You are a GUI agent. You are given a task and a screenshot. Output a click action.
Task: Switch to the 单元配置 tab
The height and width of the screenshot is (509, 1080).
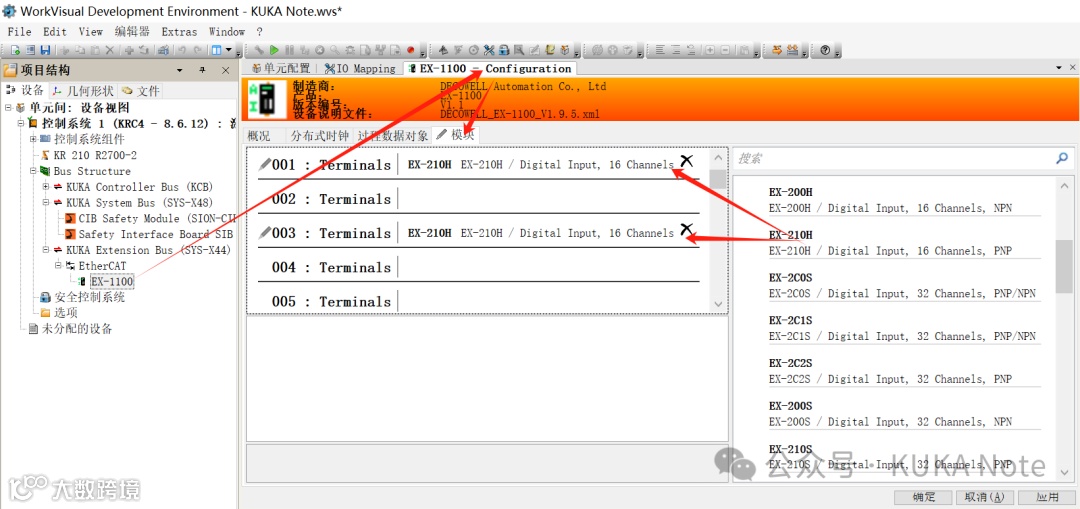(281, 69)
